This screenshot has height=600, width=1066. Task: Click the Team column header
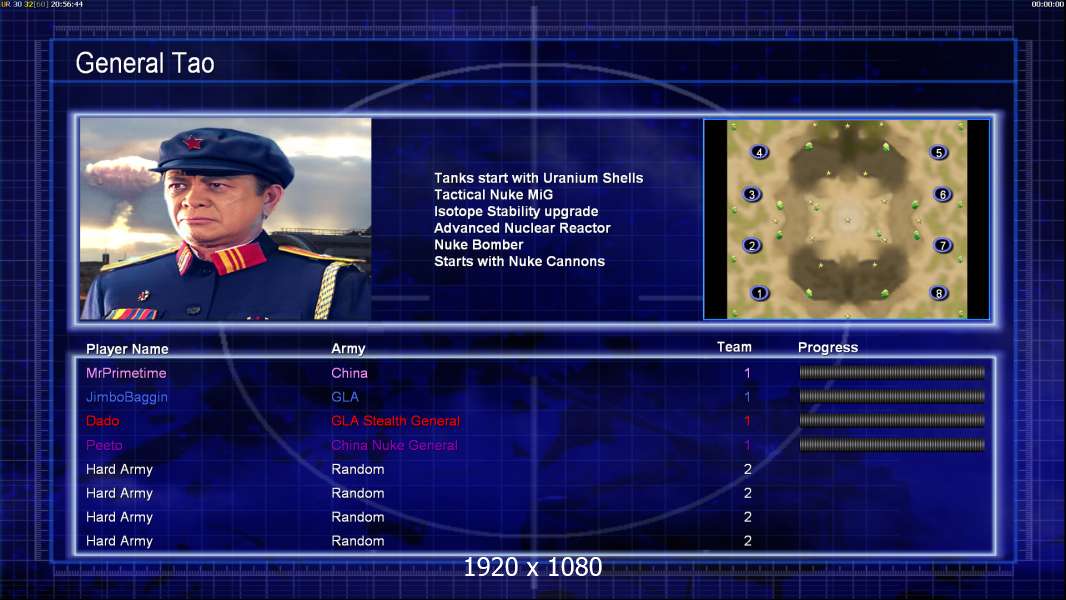(734, 347)
